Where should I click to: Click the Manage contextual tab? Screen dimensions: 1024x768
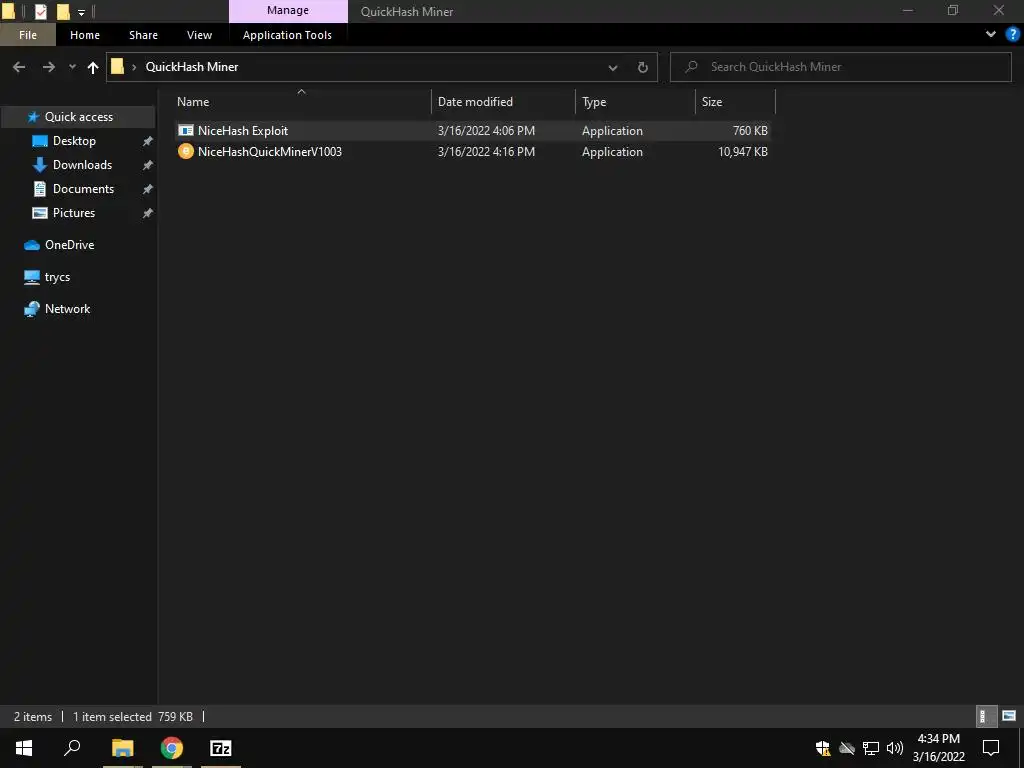coord(288,10)
